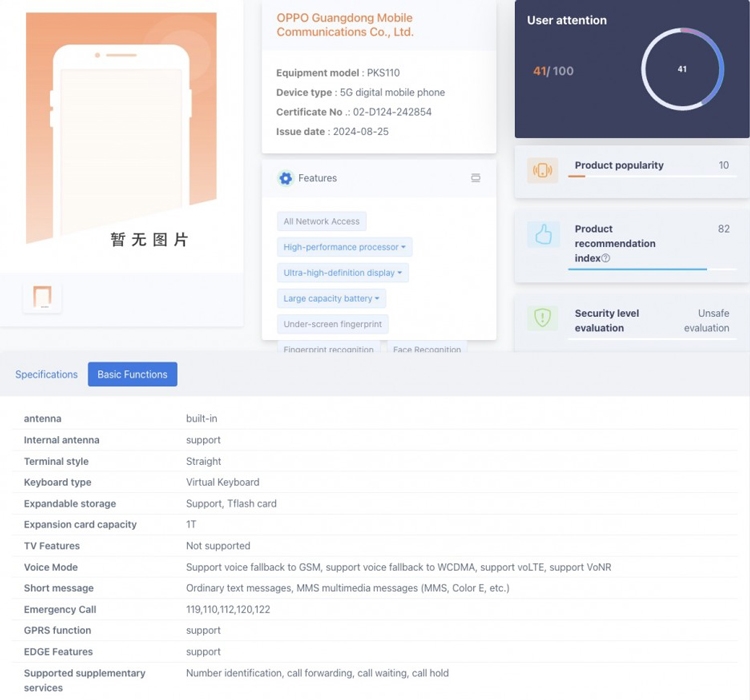Expand Large capacity battery dropdown tag
Image resolution: width=750 pixels, height=700 pixels.
331,299
